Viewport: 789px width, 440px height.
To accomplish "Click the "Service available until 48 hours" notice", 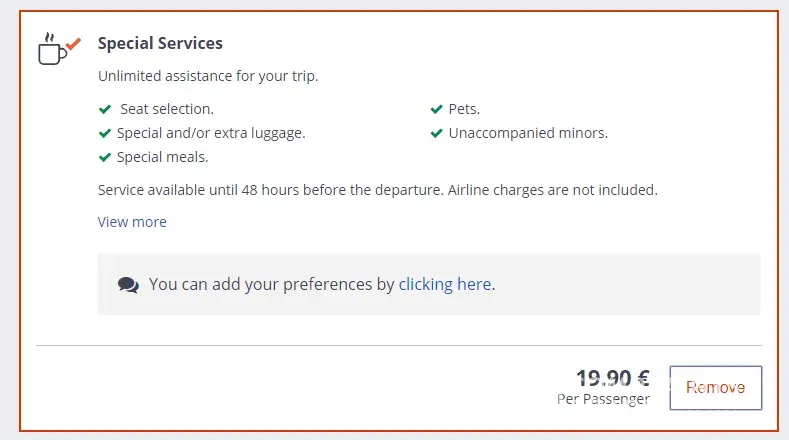I will click(x=377, y=189).
